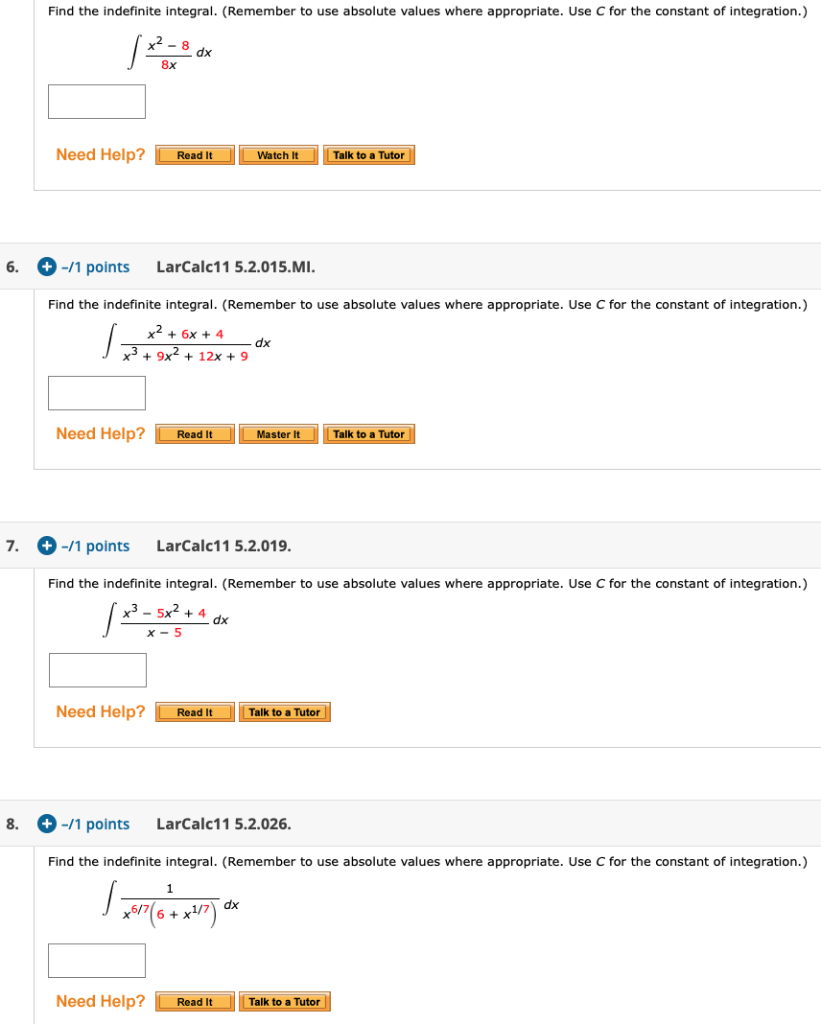The width and height of the screenshot is (821, 1024).
Task: Open Talk to a Tutor for question 6
Action: (369, 434)
